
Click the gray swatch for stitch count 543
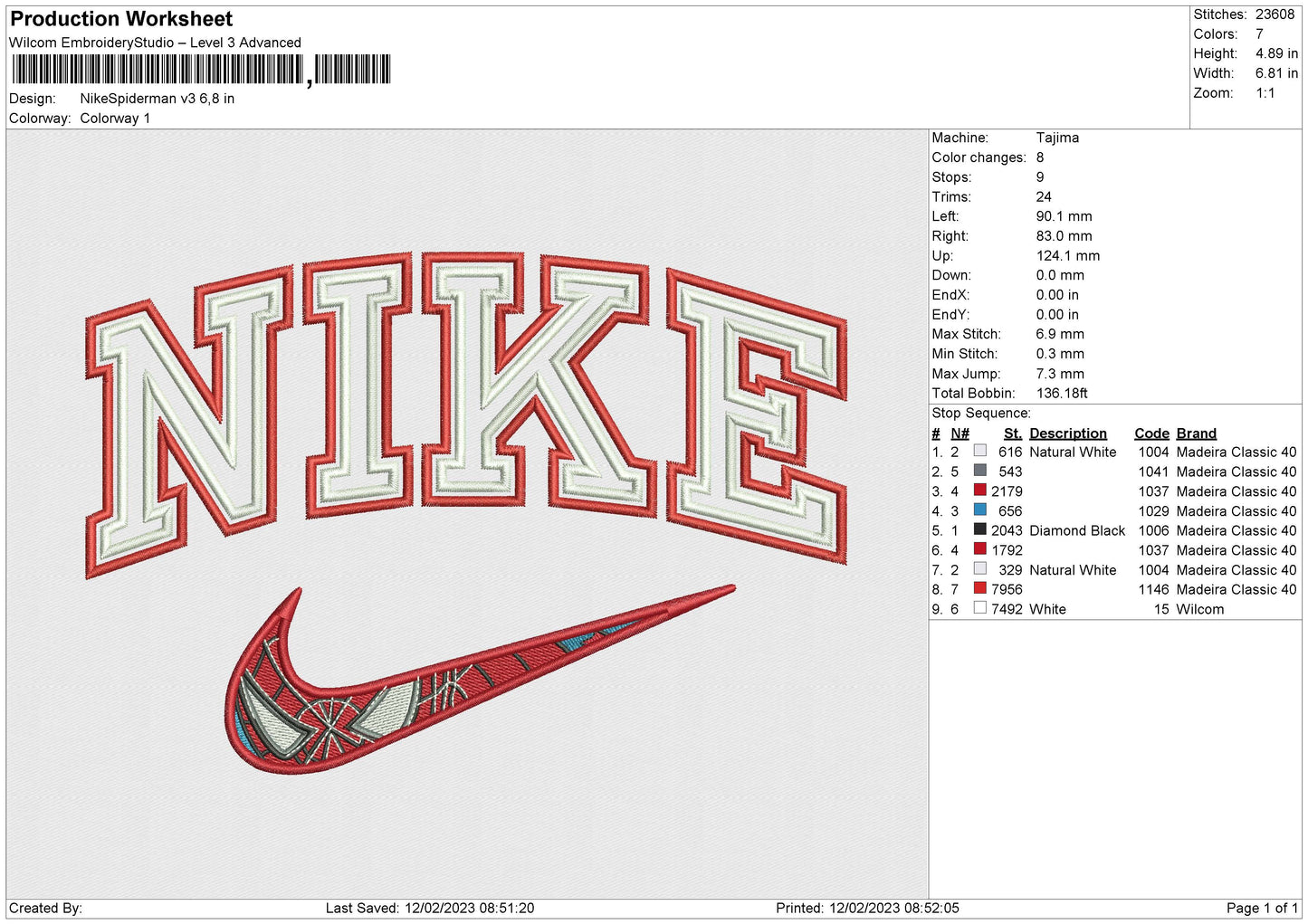pos(979,471)
